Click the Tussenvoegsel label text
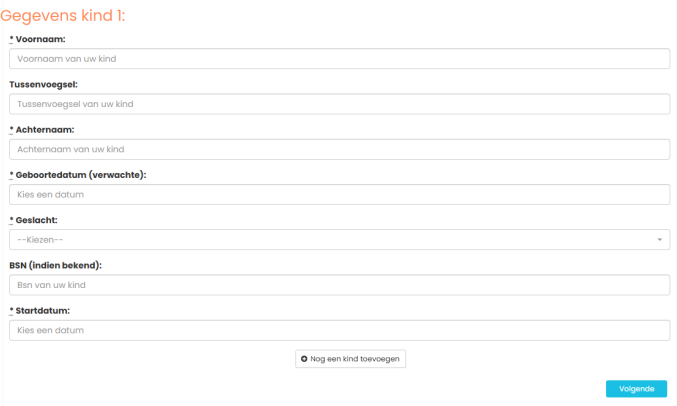Image resolution: width=677 pixels, height=406 pixels. click(x=44, y=85)
